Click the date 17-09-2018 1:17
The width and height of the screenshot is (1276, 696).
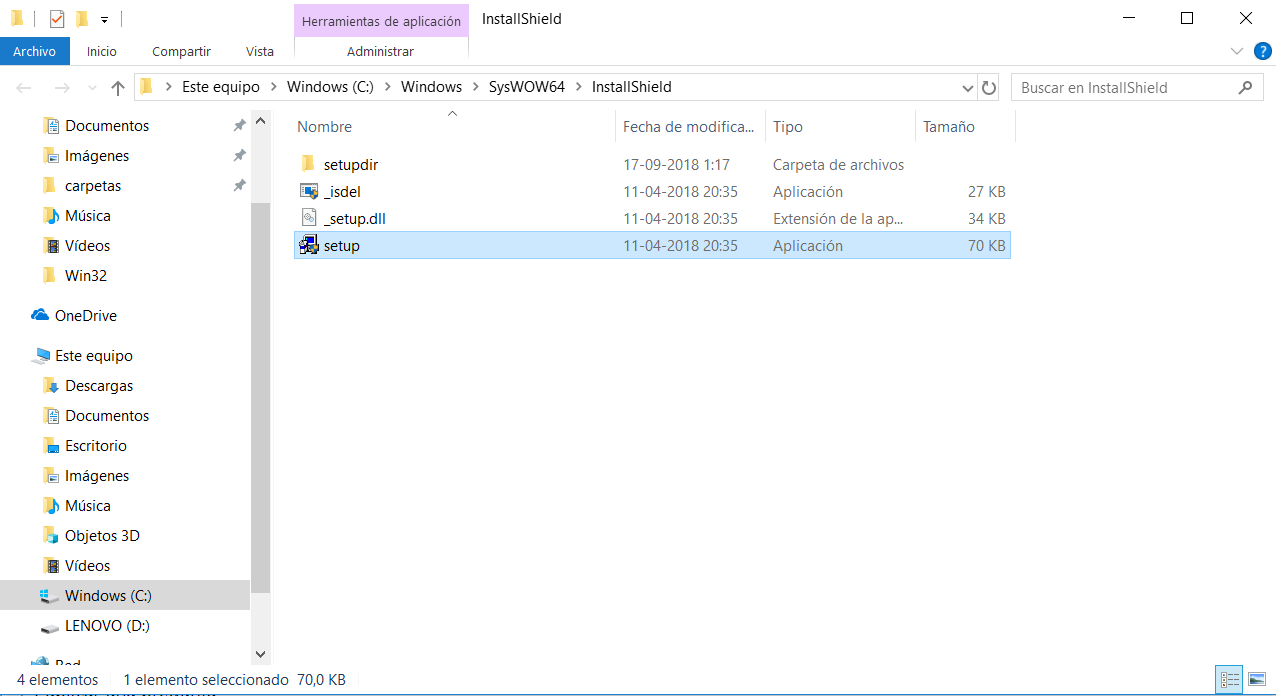click(676, 164)
